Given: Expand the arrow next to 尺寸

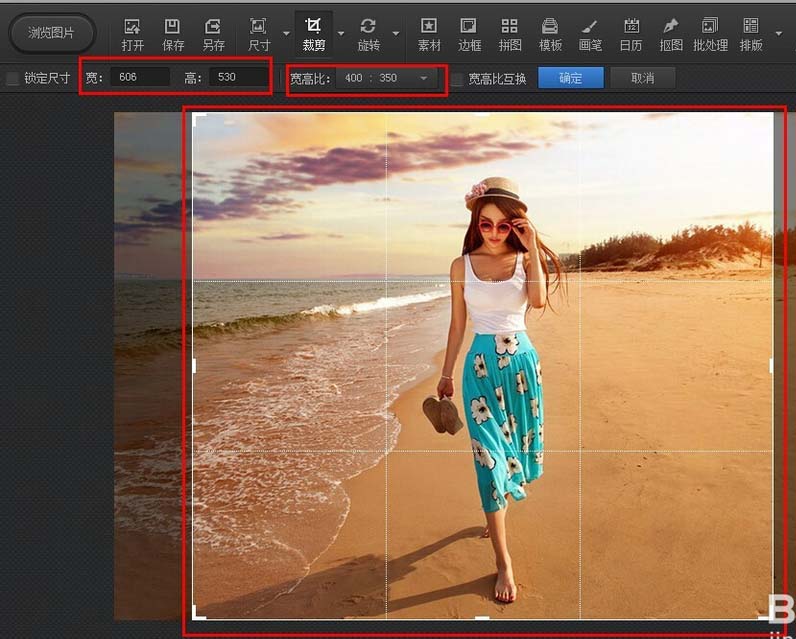Looking at the screenshot, I should 286,34.
